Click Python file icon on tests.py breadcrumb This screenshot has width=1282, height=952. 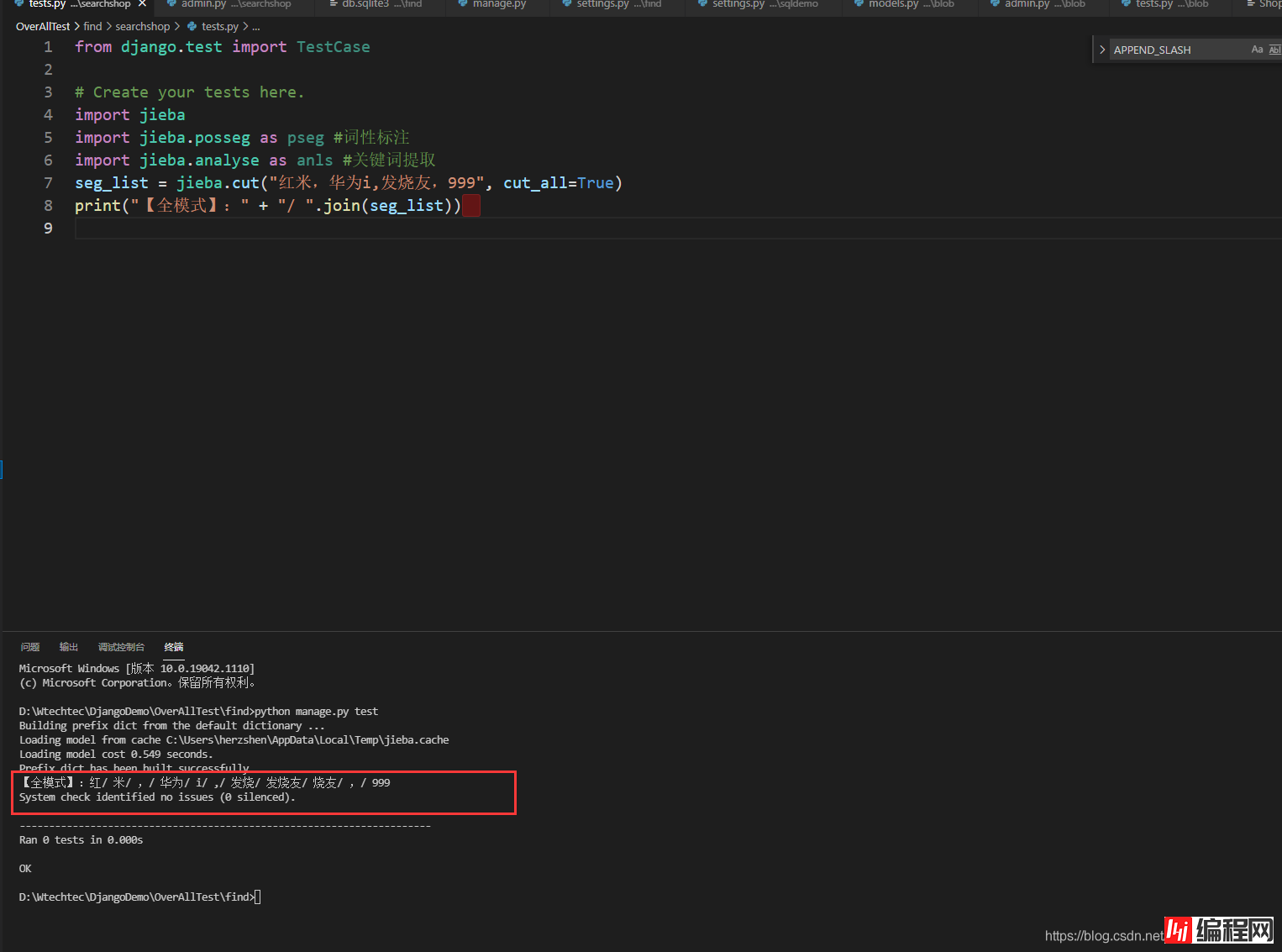coord(192,27)
